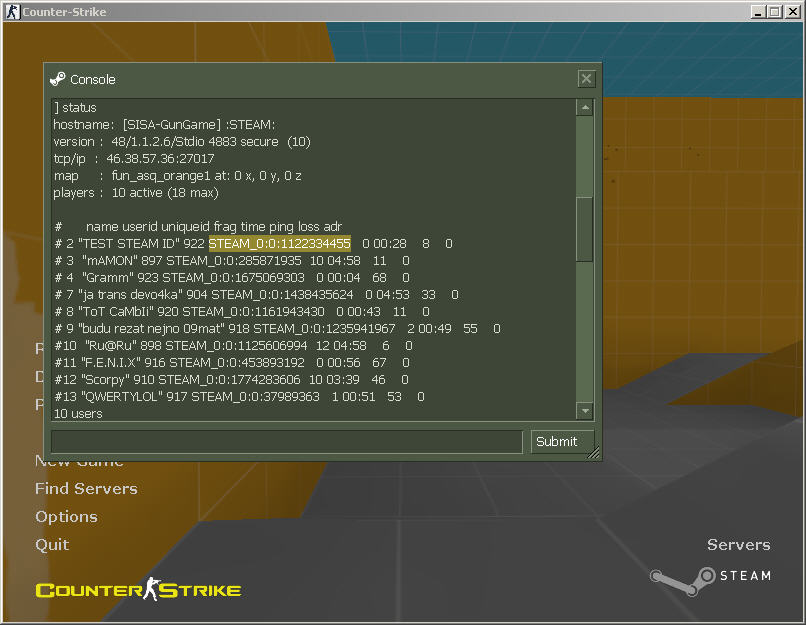Image resolution: width=806 pixels, height=625 pixels.
Task: Click the "QWERTYLOL" player row
Action: coord(240,396)
